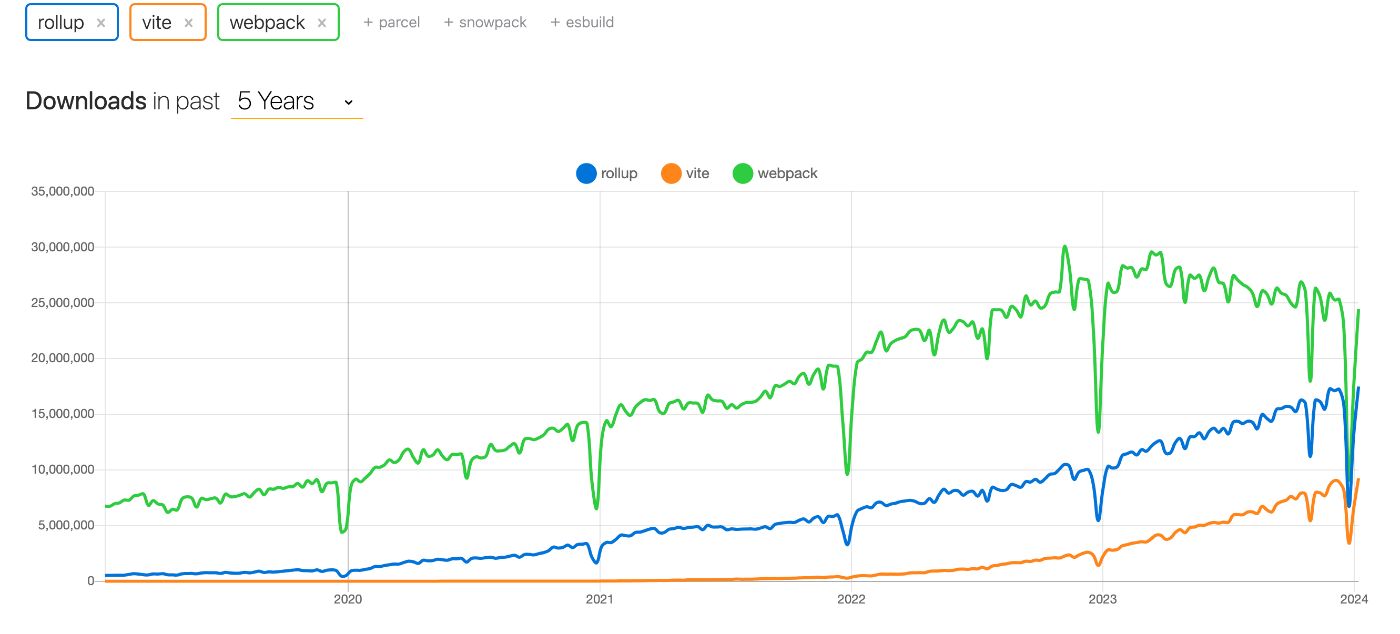Remove rollup by clicking its × icon

pos(103,22)
